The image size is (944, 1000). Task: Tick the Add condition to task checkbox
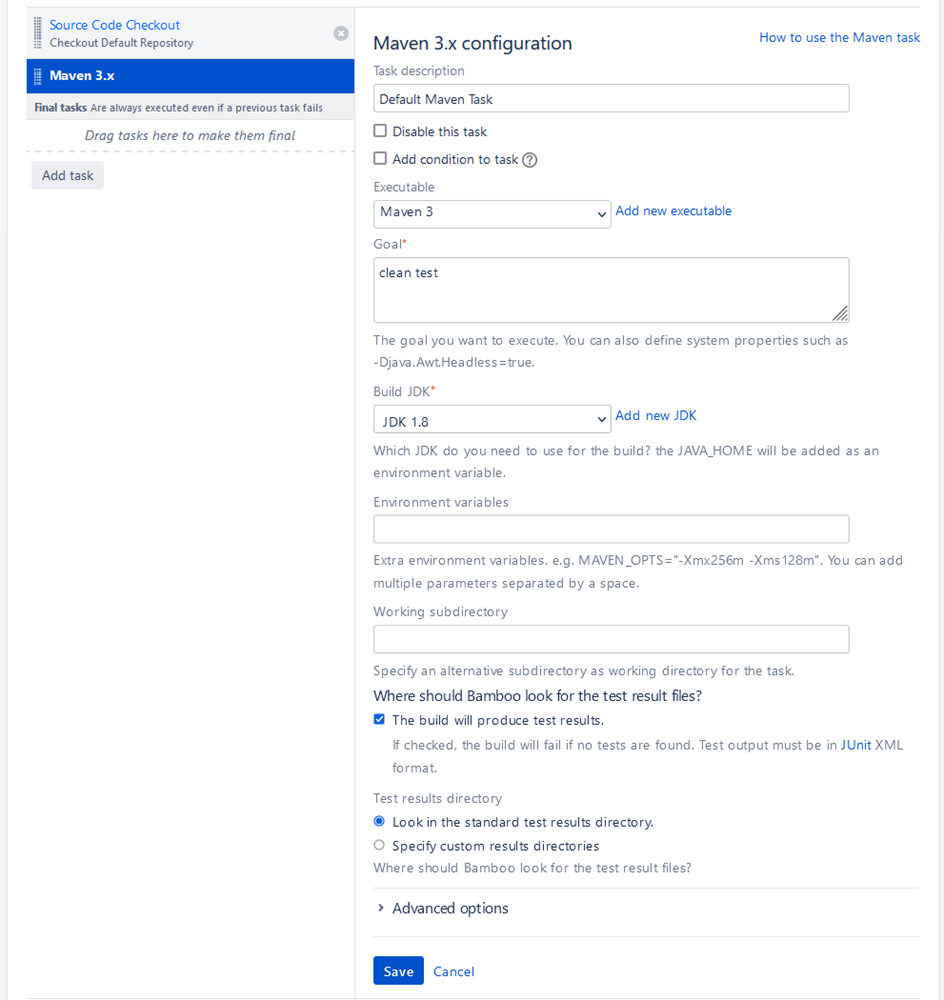(x=380, y=159)
